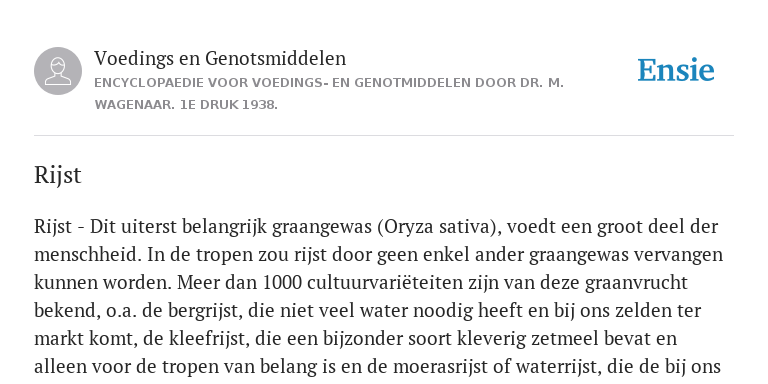Click the horizontal divider below the header
Viewport: 768px width, 384px height.
384,135
